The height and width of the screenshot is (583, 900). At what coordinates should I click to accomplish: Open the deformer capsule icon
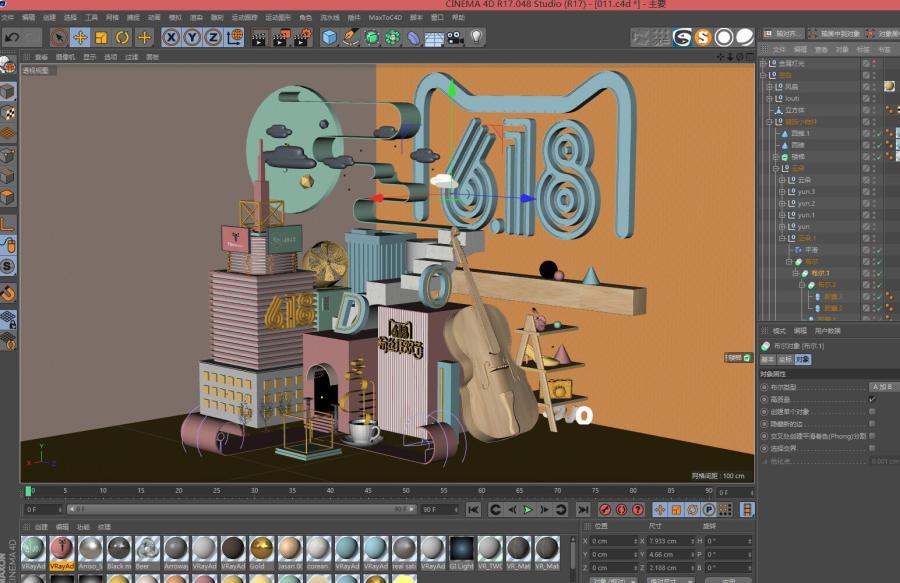413,38
